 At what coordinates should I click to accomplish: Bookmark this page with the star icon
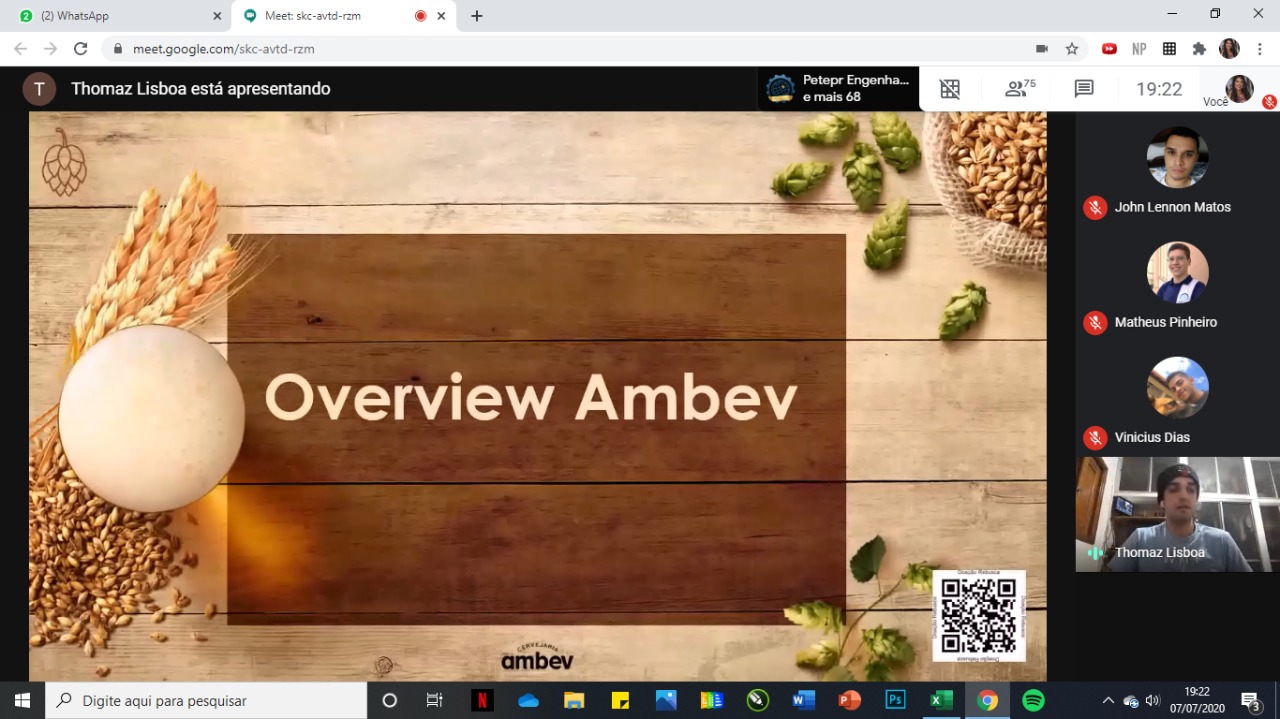tap(1072, 48)
